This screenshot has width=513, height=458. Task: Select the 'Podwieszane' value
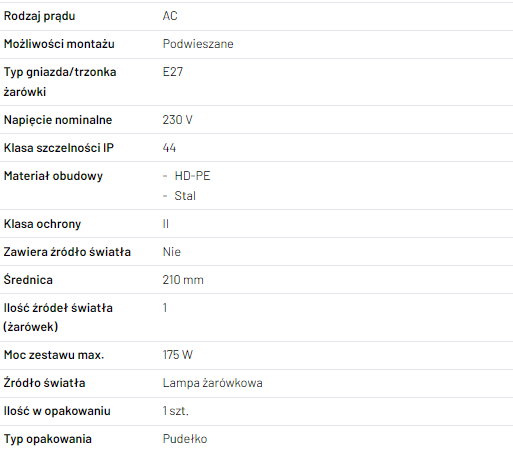[198, 44]
